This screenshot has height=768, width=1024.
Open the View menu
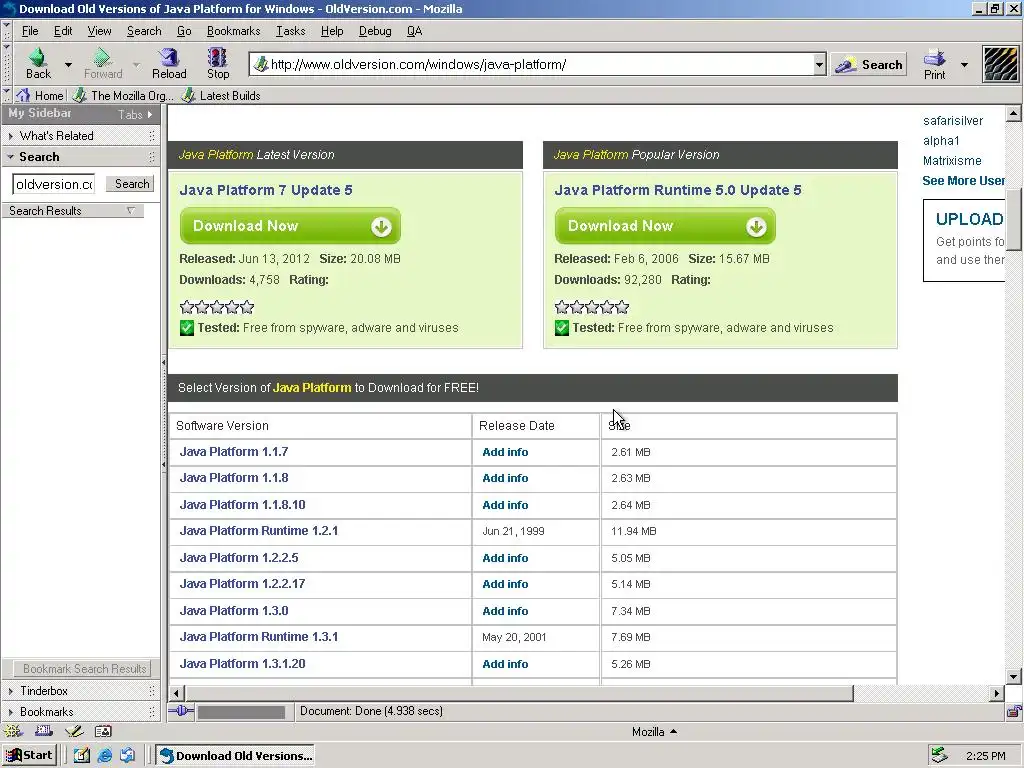99,31
